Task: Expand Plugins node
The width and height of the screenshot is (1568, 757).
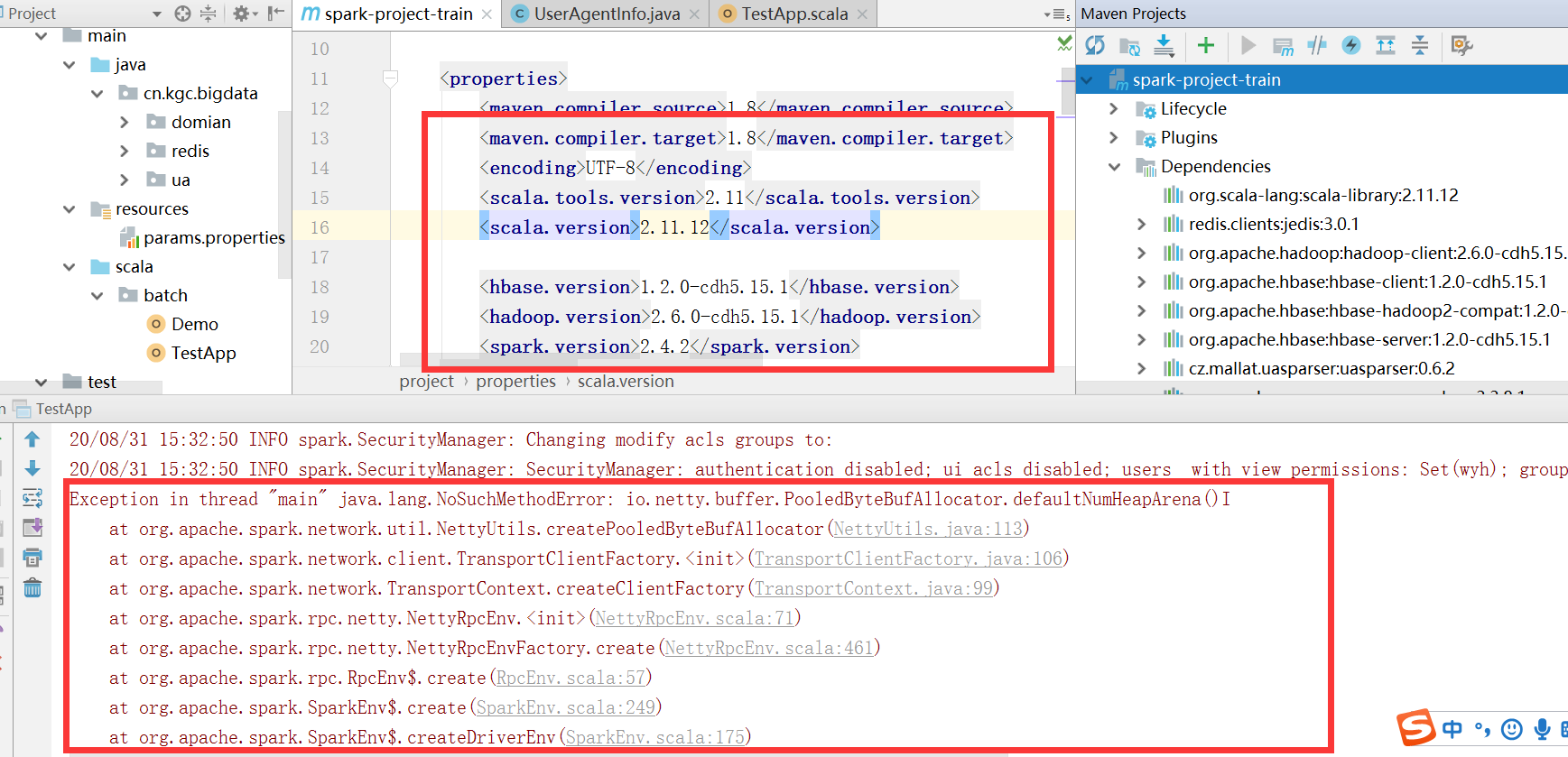Action: click(x=1114, y=138)
